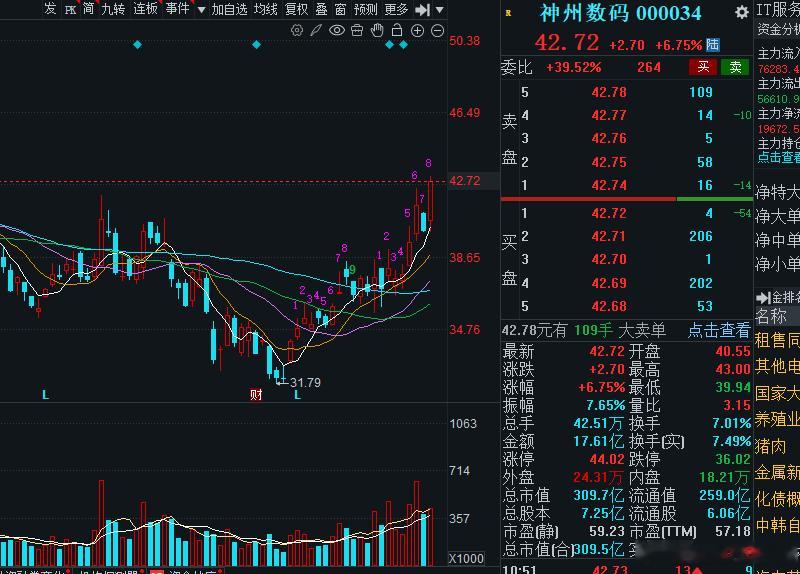Expand dropdown arrow at toolbar end
The image size is (800, 574).
pos(440,10)
